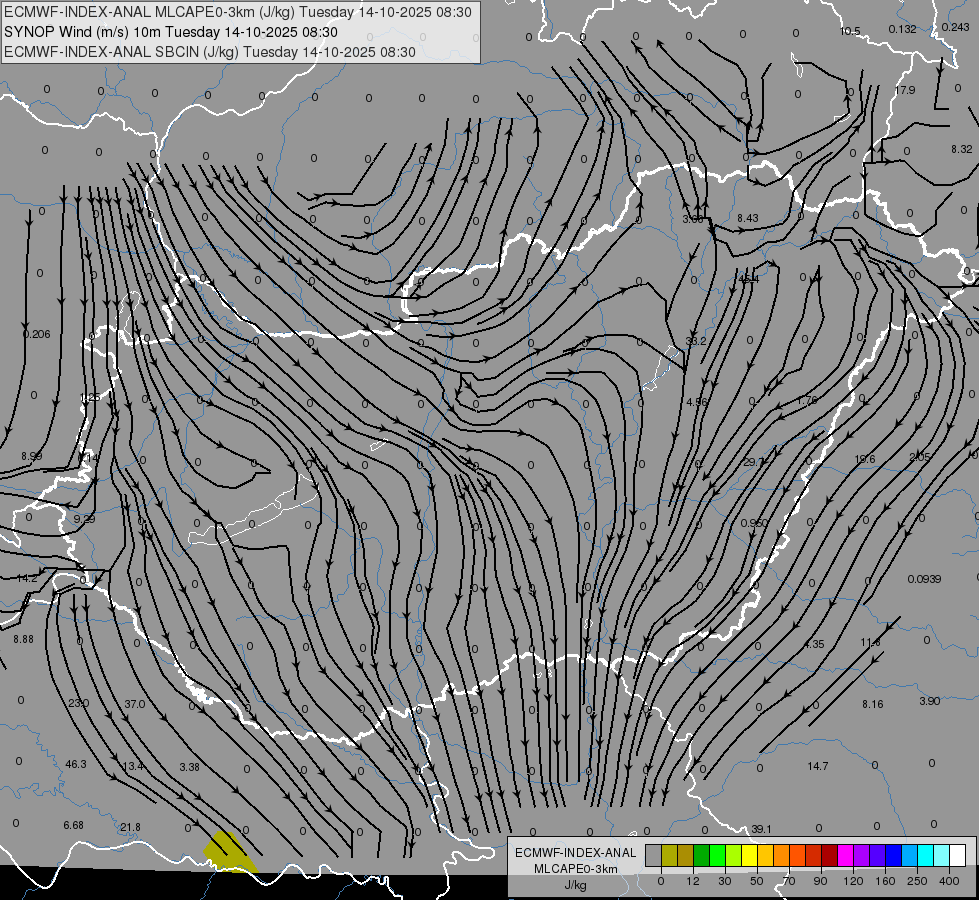
Task: Click the map value 0.132
Action: pyautogui.click(x=902, y=29)
